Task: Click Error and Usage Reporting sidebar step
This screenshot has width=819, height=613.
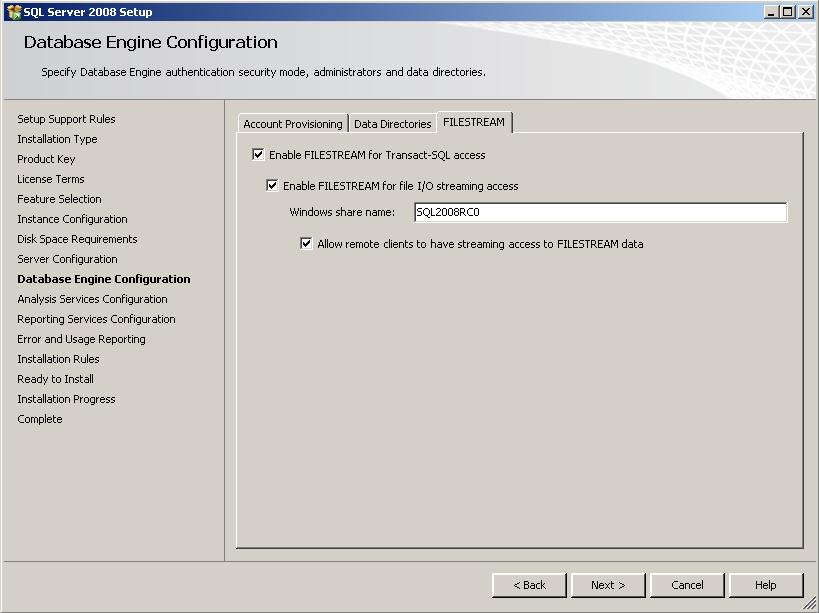Action: [81, 339]
